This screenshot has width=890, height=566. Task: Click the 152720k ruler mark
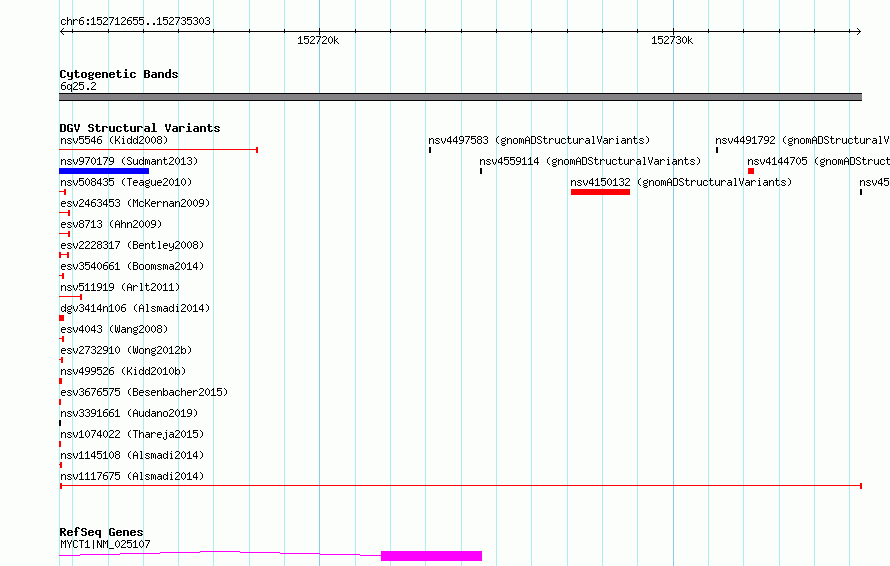click(x=318, y=40)
